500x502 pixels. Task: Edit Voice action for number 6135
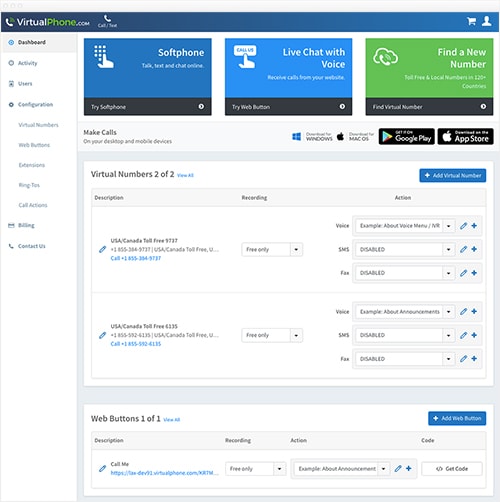click(463, 311)
